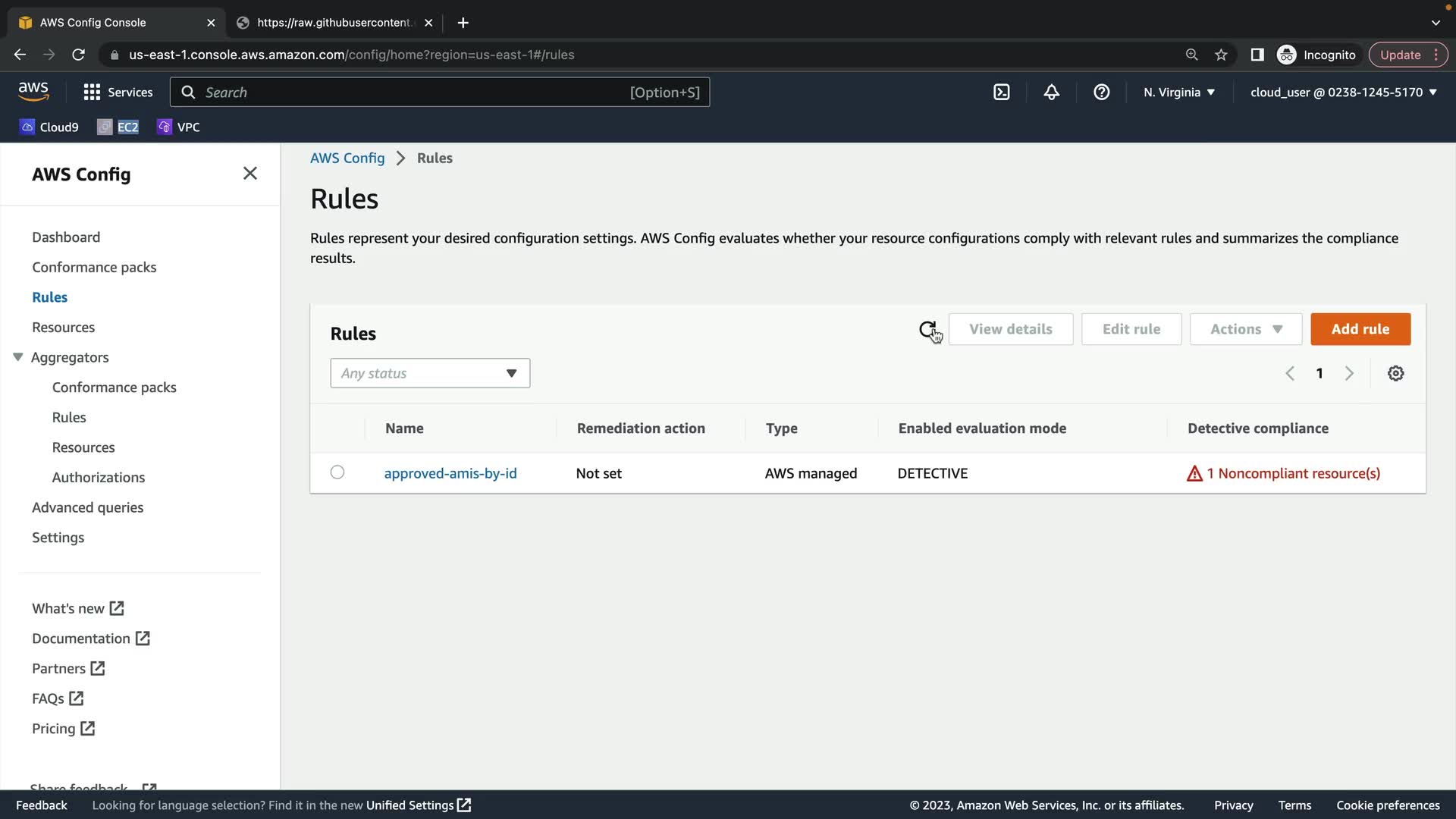1456x819 pixels.
Task: Click the Add rule button
Action: pyautogui.click(x=1360, y=329)
